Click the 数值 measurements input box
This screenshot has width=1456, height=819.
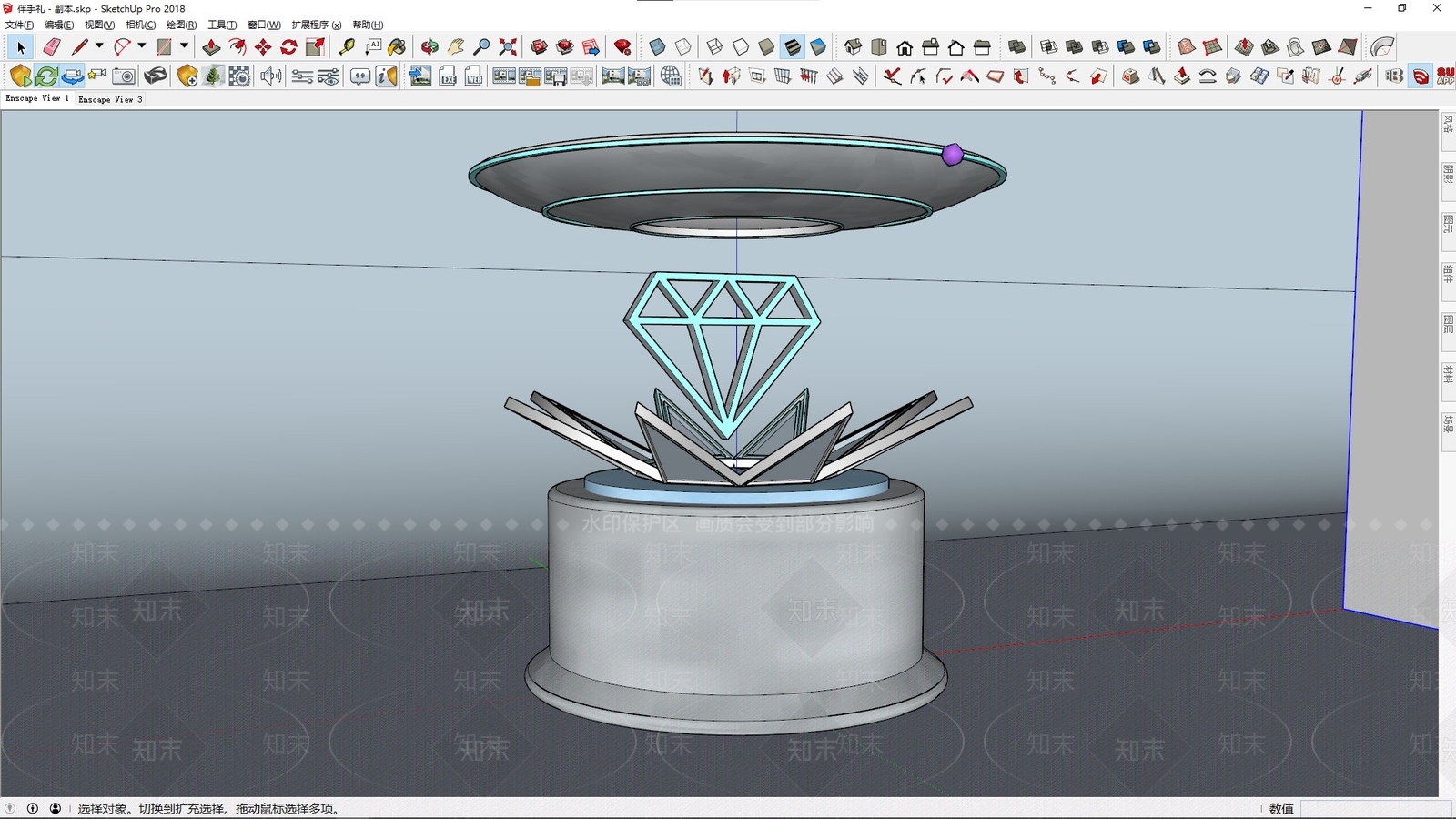click(x=1376, y=808)
